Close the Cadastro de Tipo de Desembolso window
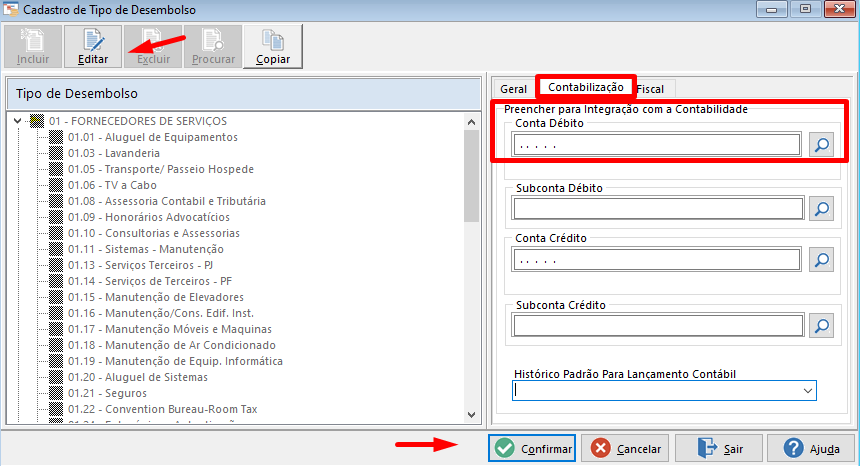 coord(840,9)
